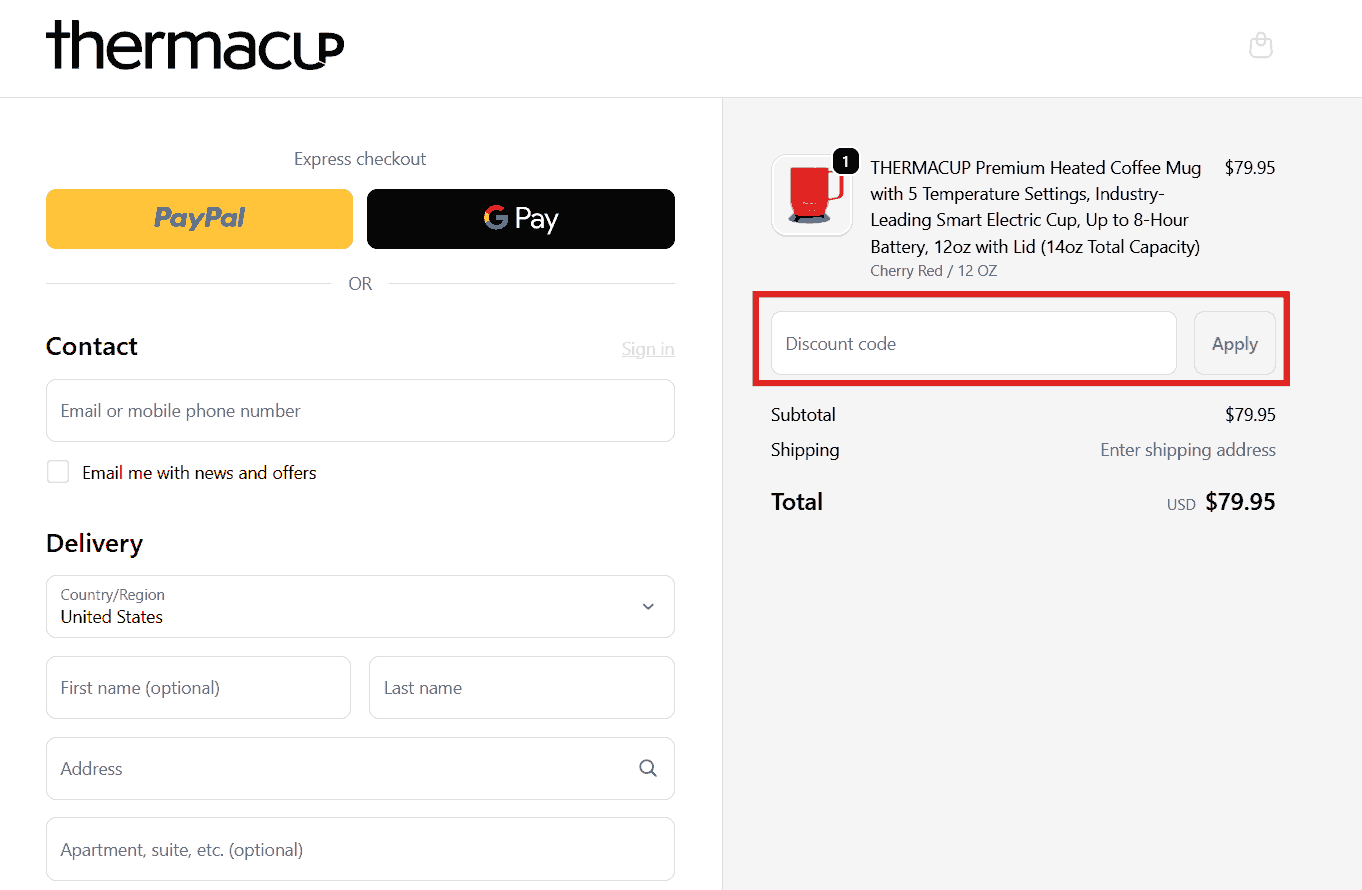This screenshot has width=1362, height=890.
Task: Click the First name (optional) field
Action: [198, 687]
